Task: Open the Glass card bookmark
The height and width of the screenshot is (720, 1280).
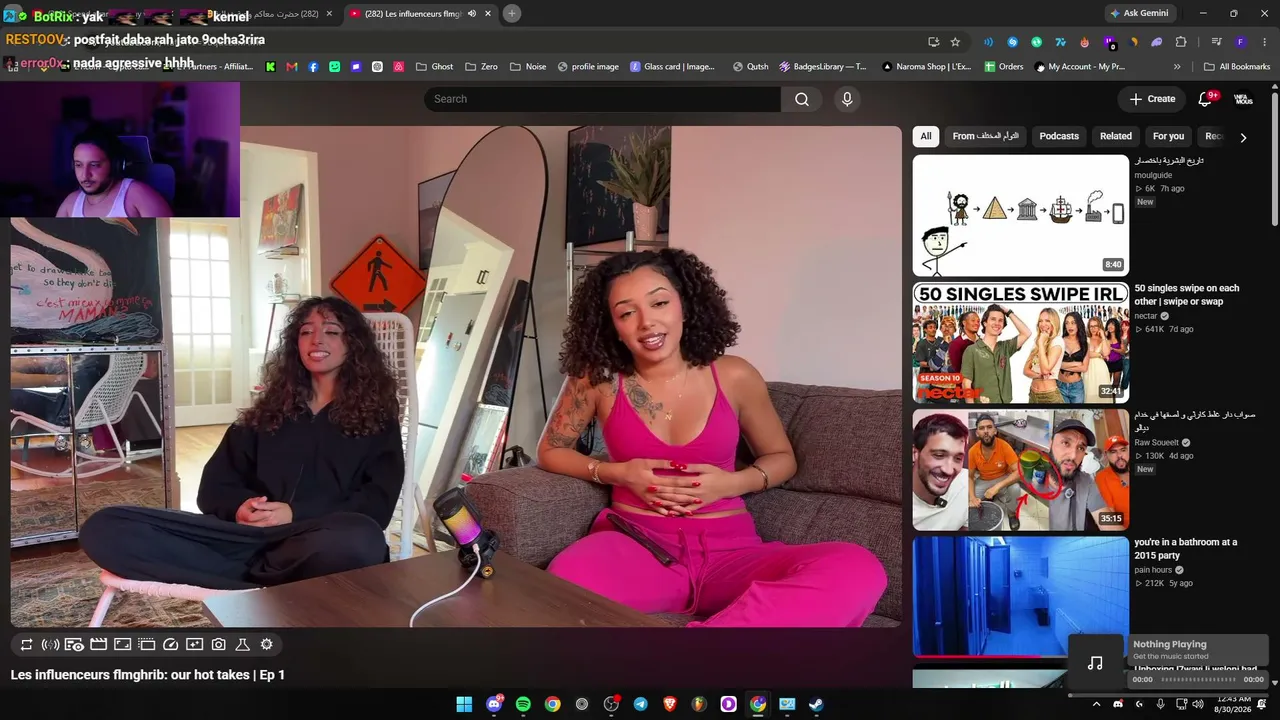Action: point(673,67)
